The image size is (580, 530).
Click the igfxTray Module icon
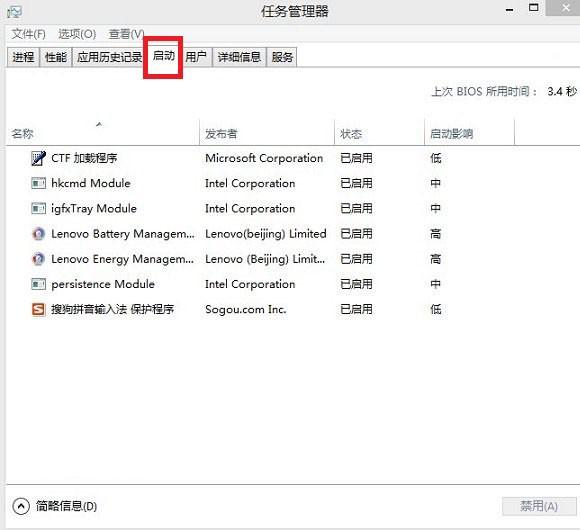pyautogui.click(x=38, y=209)
